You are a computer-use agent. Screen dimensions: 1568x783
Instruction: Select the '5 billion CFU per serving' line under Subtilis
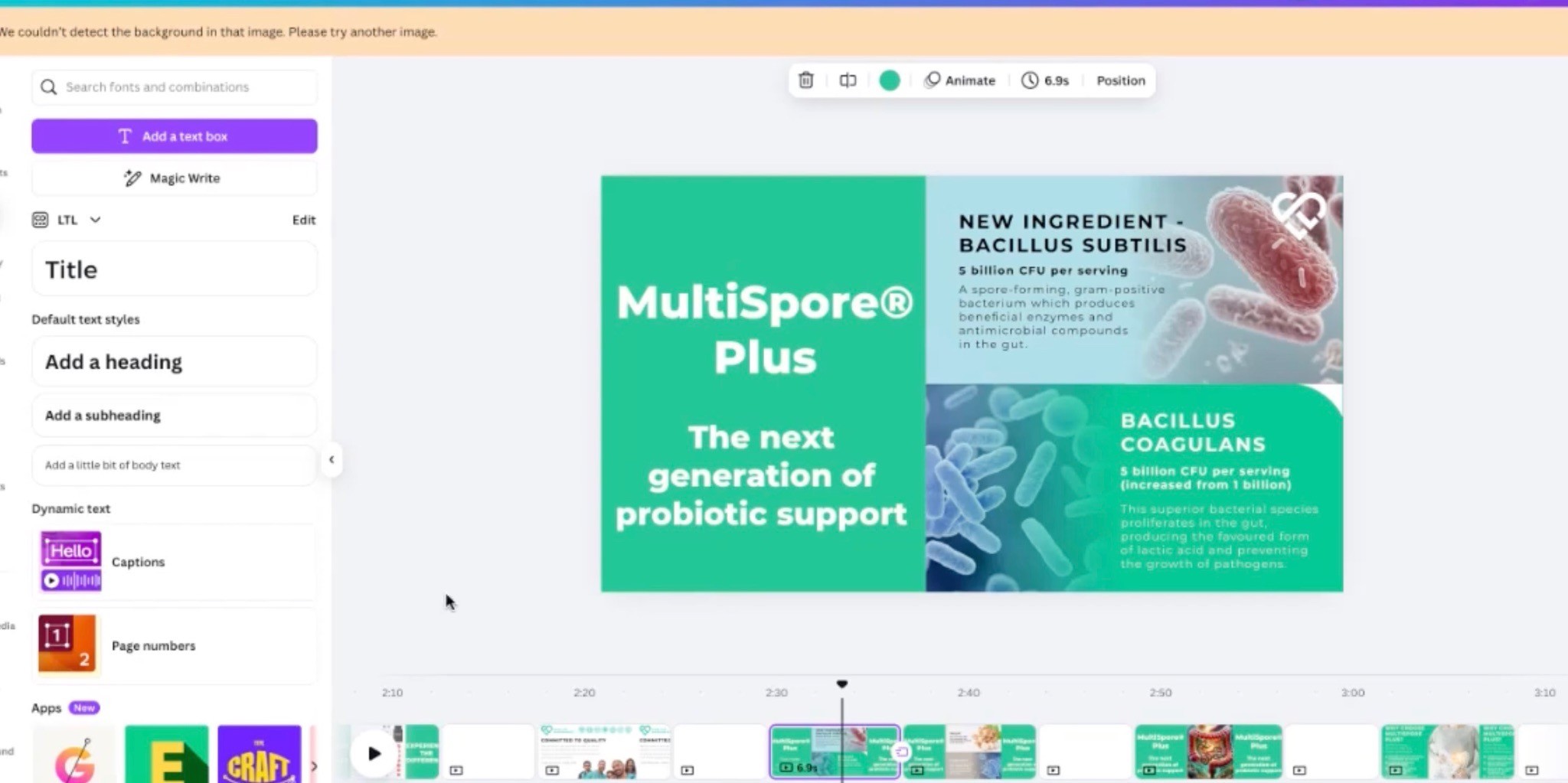click(x=1043, y=270)
